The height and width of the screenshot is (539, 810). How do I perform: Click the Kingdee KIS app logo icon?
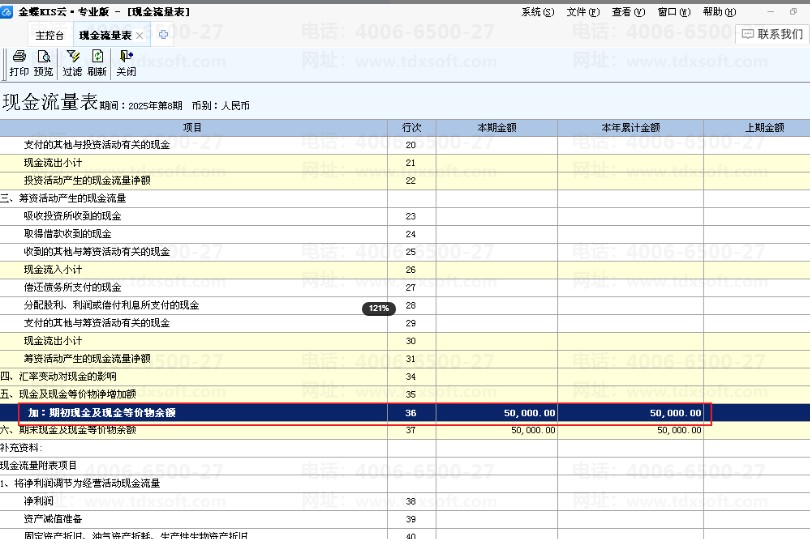click(7, 11)
